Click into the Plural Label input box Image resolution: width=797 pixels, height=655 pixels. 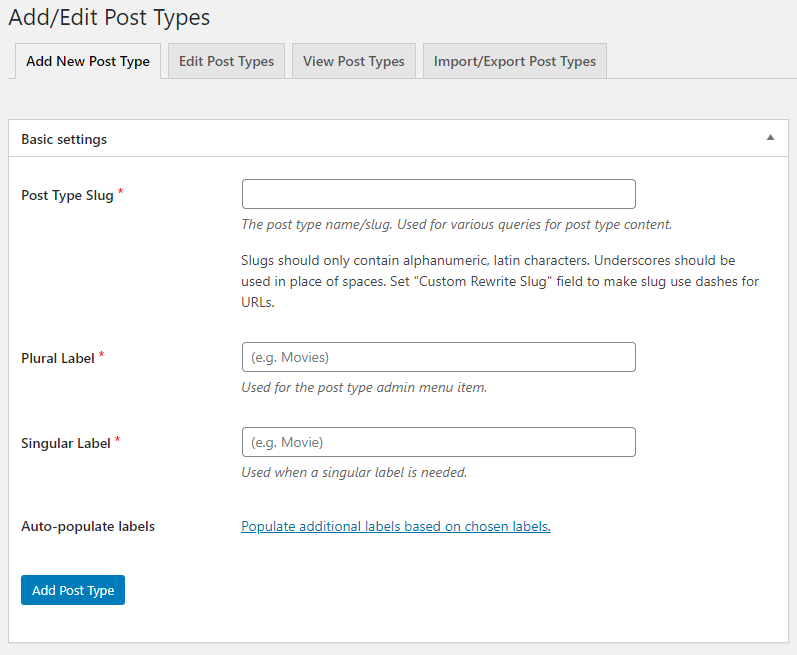point(438,357)
